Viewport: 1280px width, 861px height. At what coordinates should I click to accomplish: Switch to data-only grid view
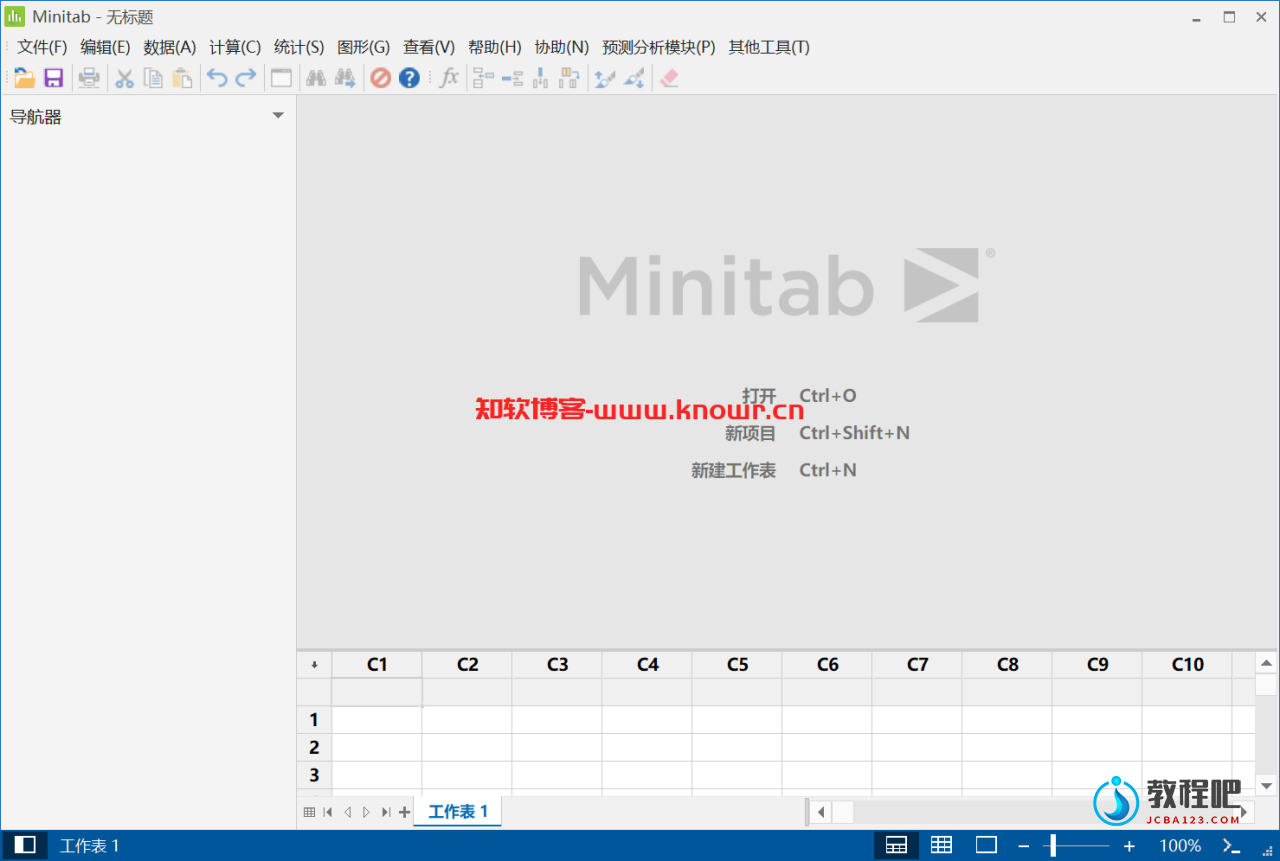click(941, 845)
